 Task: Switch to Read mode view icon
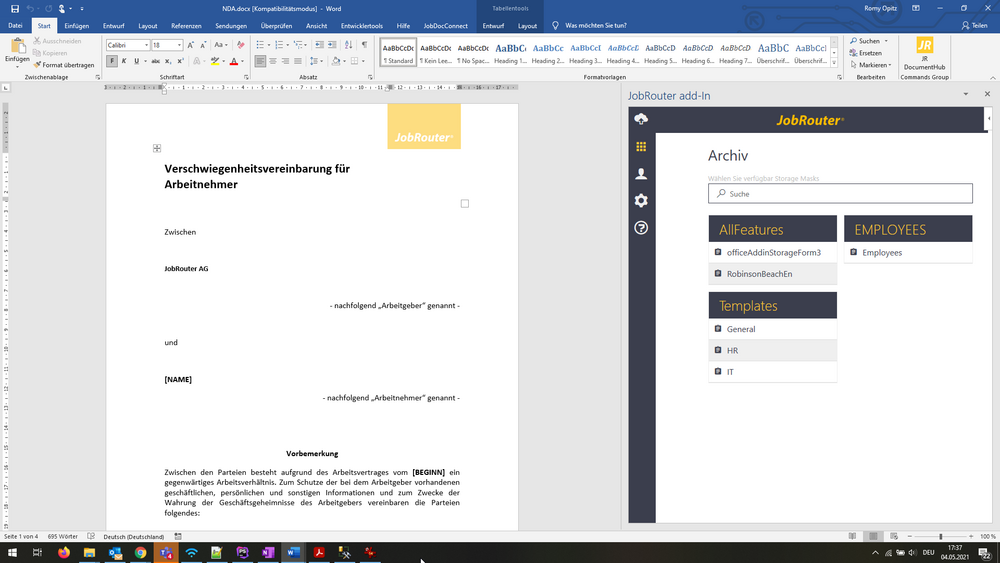(x=853, y=536)
